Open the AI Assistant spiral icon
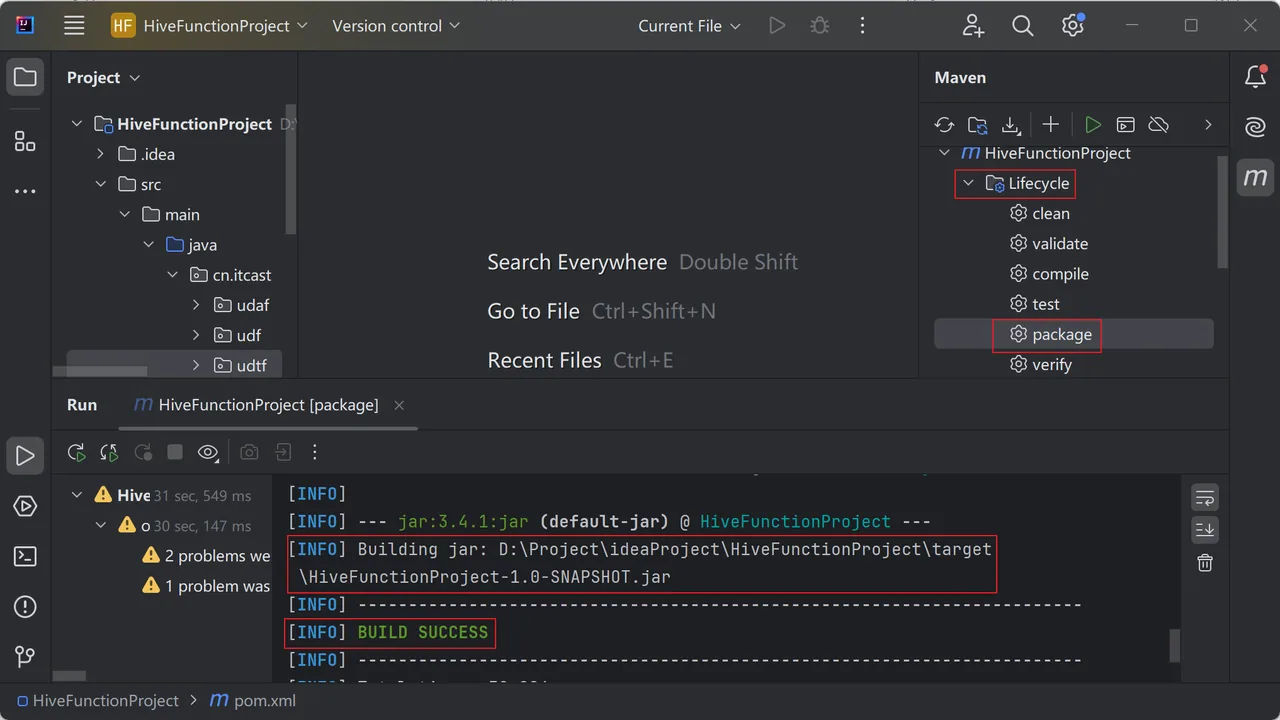Image resolution: width=1280 pixels, height=720 pixels. tap(1255, 127)
